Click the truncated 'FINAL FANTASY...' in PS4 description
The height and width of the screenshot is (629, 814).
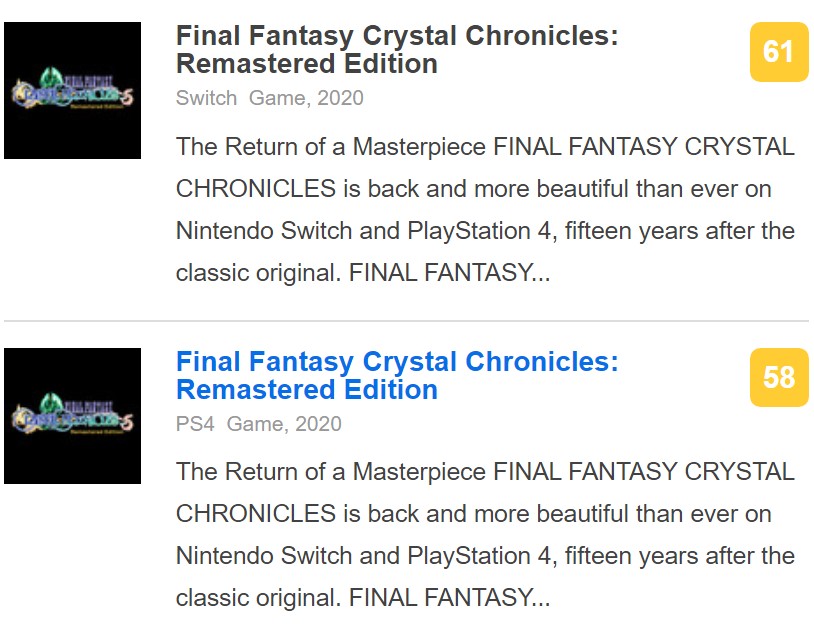click(x=449, y=598)
